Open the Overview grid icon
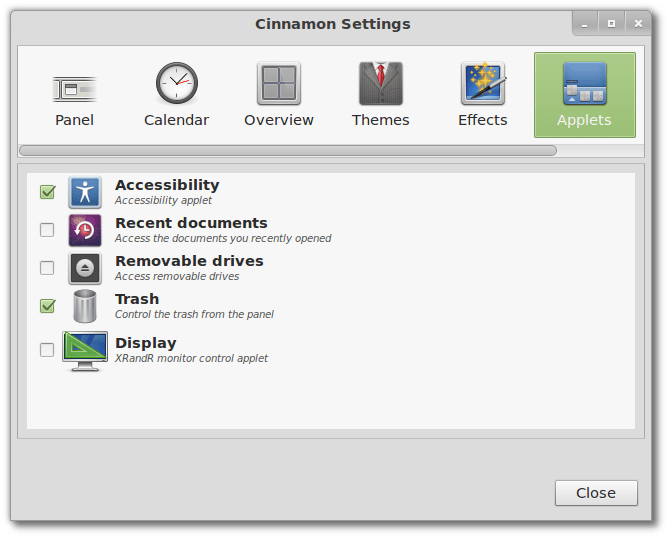The width and height of the screenshot is (669, 538). [x=279, y=84]
